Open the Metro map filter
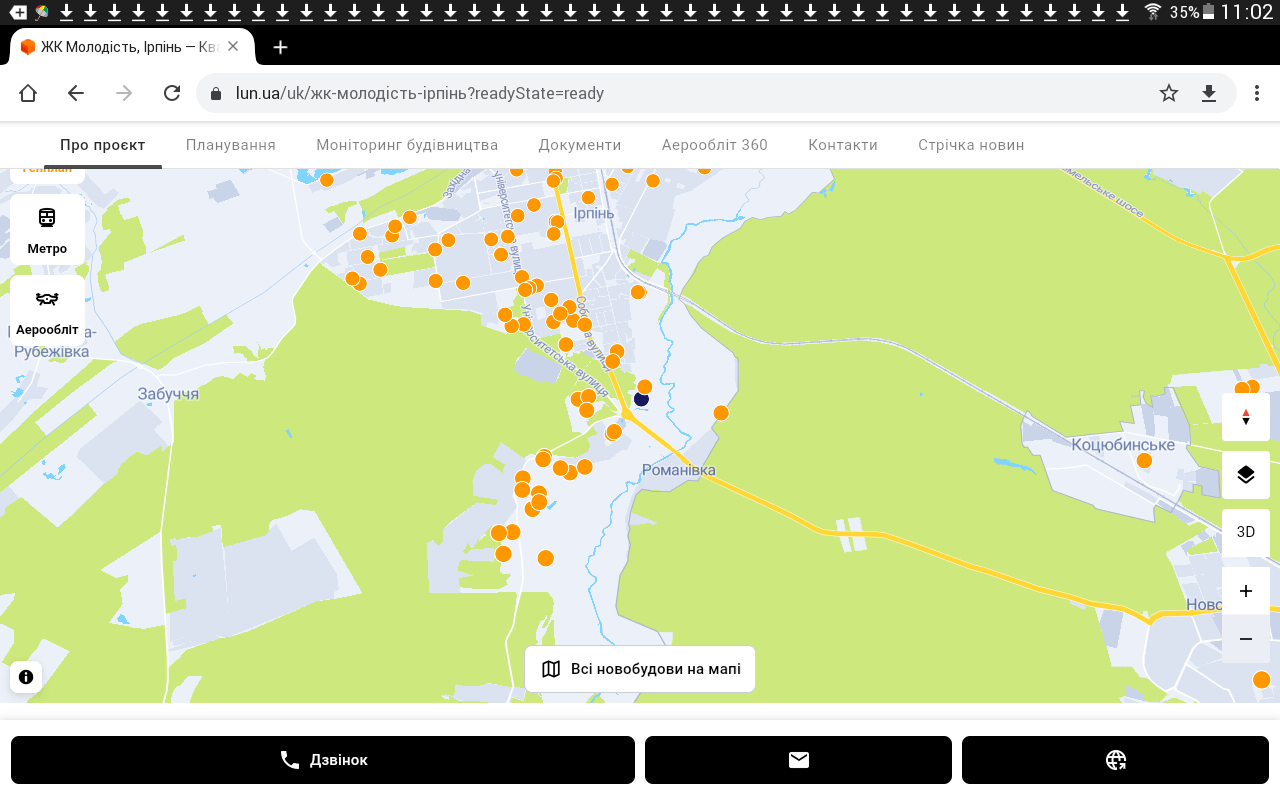The image size is (1280, 800). [47, 230]
